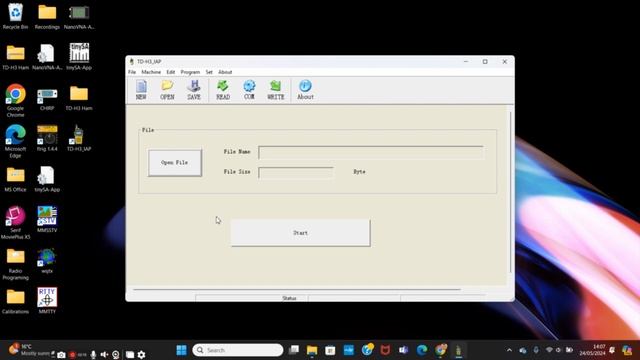Select the Recycle Bin desktop icon
The height and width of the screenshot is (360, 640).
(16, 16)
